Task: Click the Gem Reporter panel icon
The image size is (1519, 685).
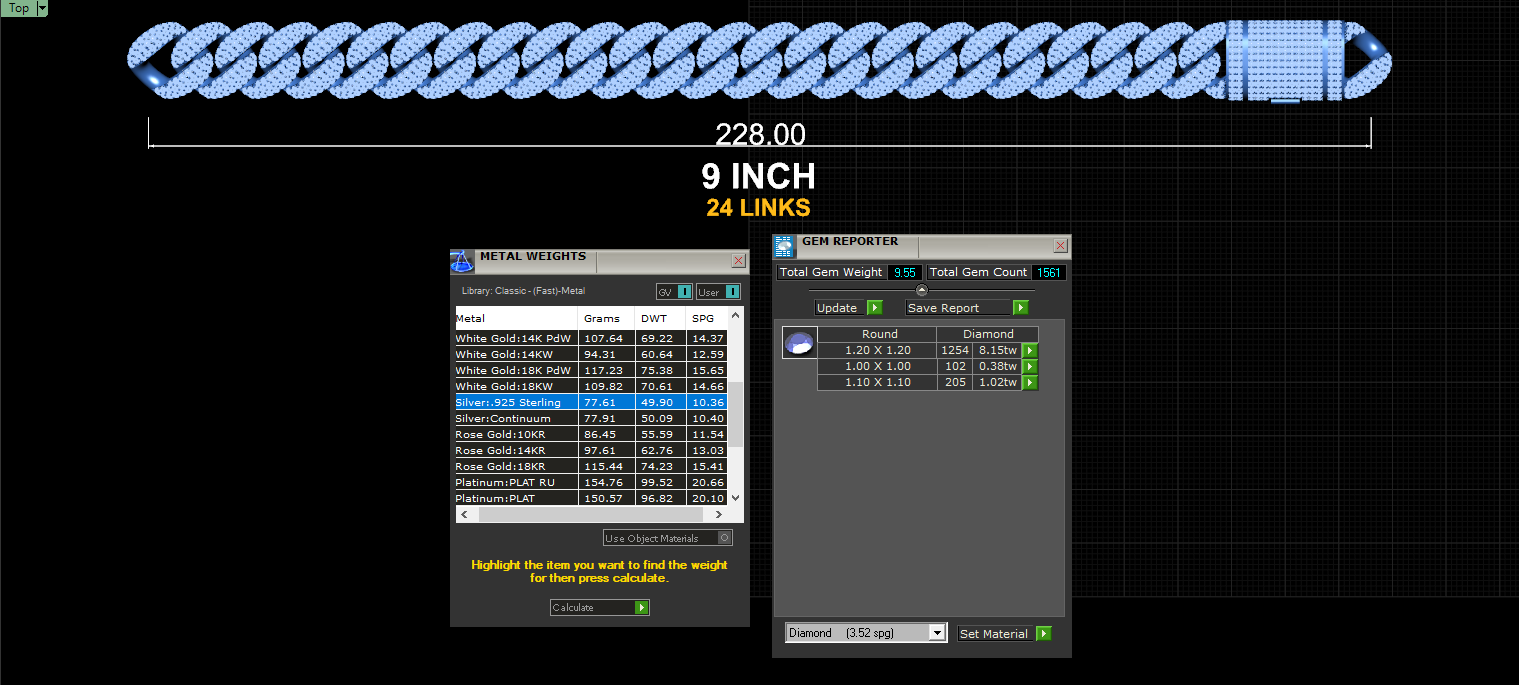Action: pyautogui.click(x=784, y=247)
